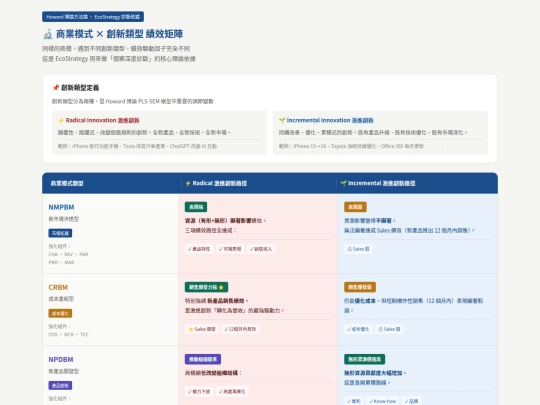Screen dimensions: 540x405
Task: Click the page title 商業模式 × 創新類型 績效矩陣
Action: click(x=119, y=34)
